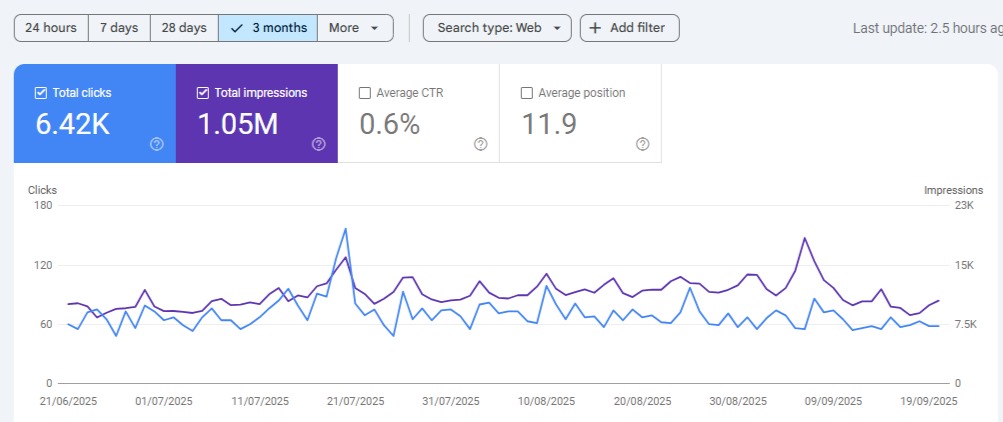1003x422 pixels.
Task: Open help icon on Average CTR card
Action: [480, 144]
